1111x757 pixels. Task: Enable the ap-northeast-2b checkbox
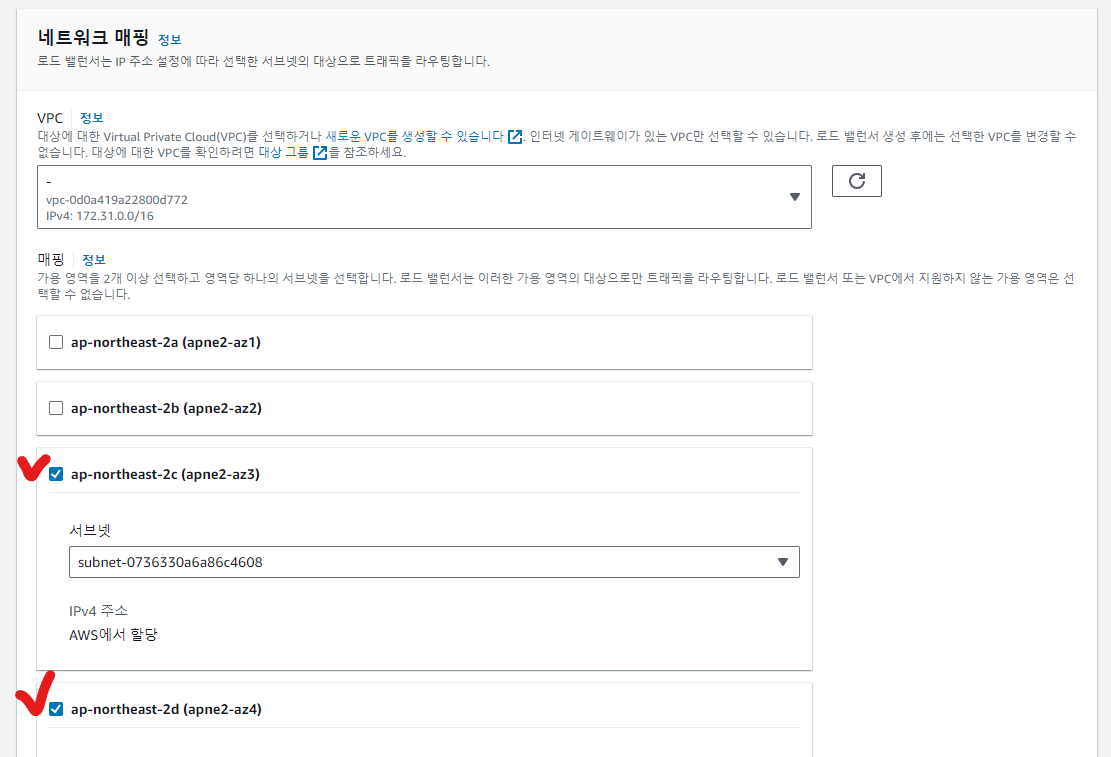tap(56, 408)
